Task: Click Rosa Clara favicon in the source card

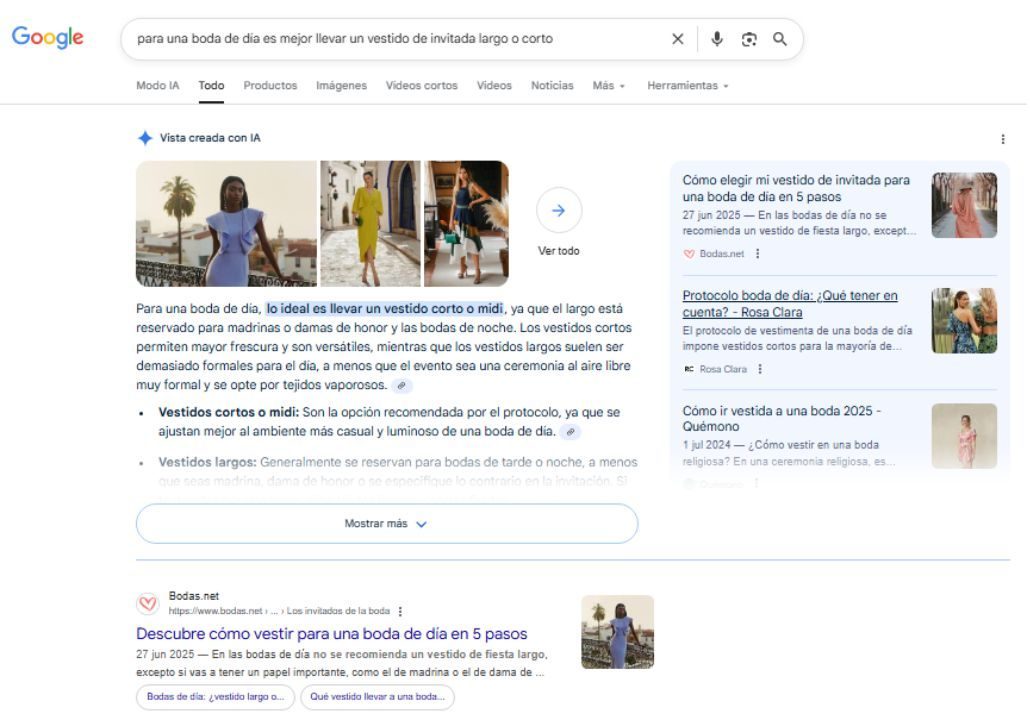Action: click(x=688, y=369)
